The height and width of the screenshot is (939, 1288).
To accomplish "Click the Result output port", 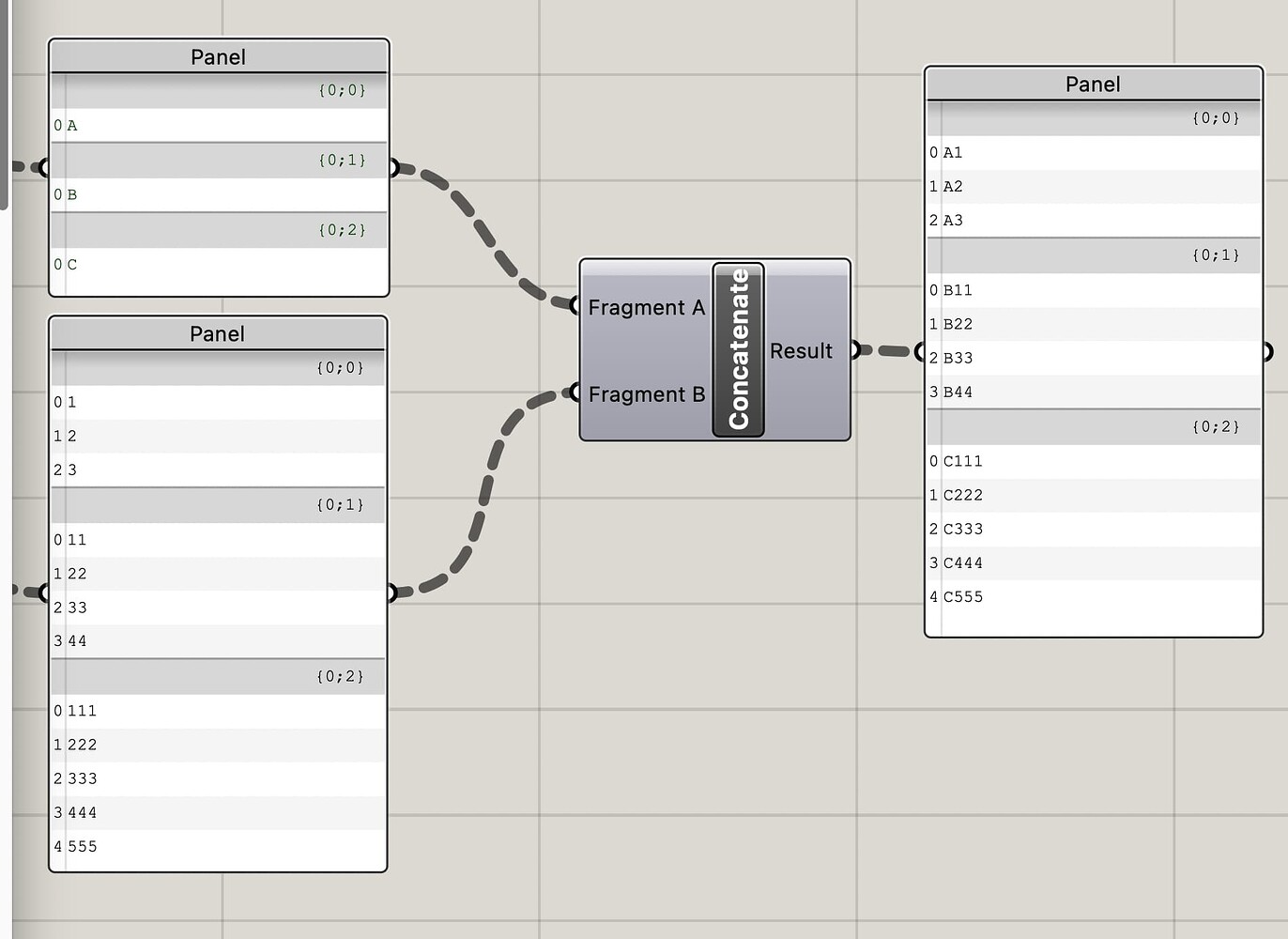I will coord(854,350).
